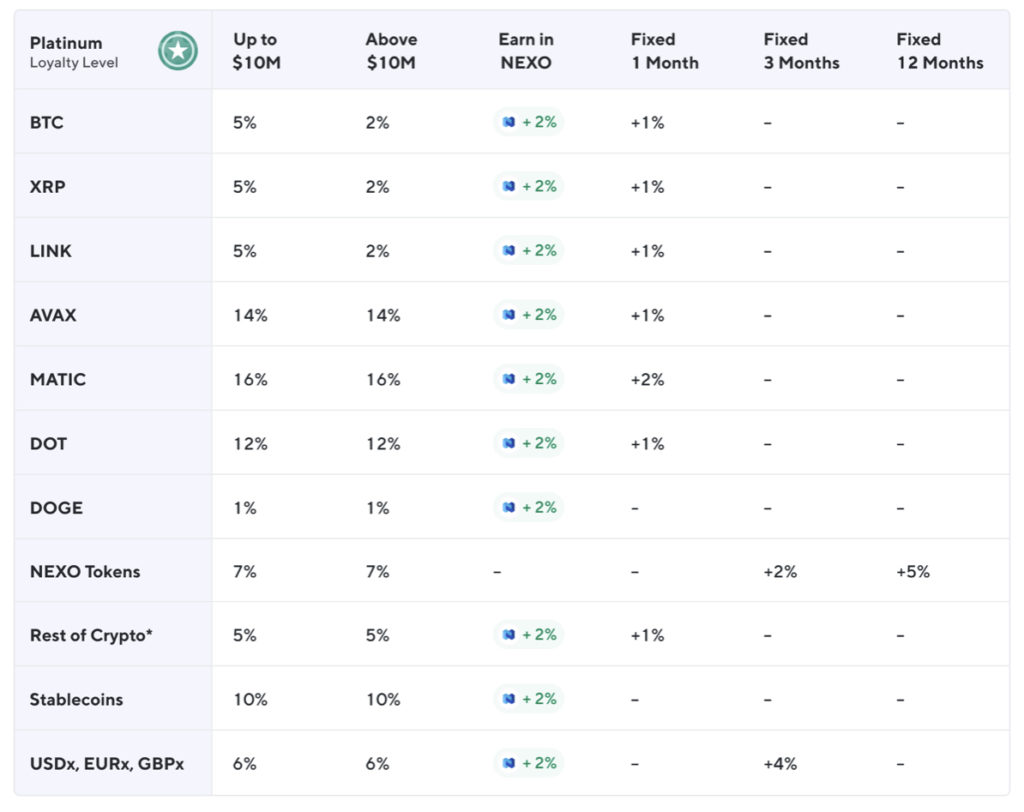1024x812 pixels.
Task: Click the +4% value for USDx, EURx, GBPx
Action: point(780,764)
